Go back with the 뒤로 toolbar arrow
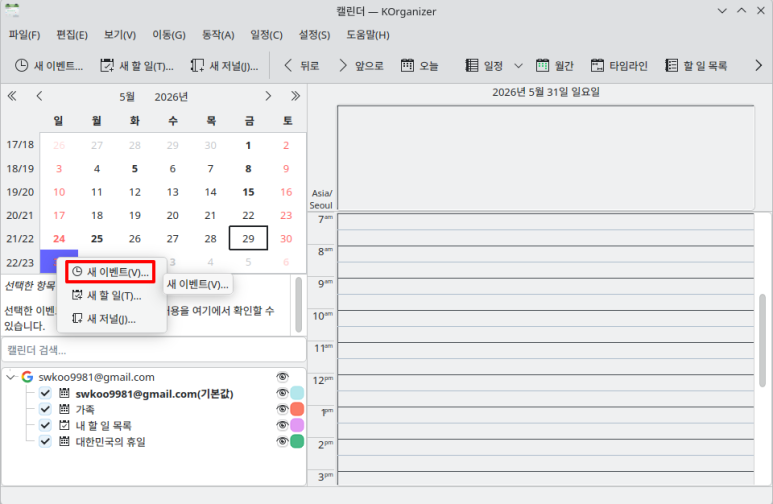The width and height of the screenshot is (773, 504). coord(302,66)
